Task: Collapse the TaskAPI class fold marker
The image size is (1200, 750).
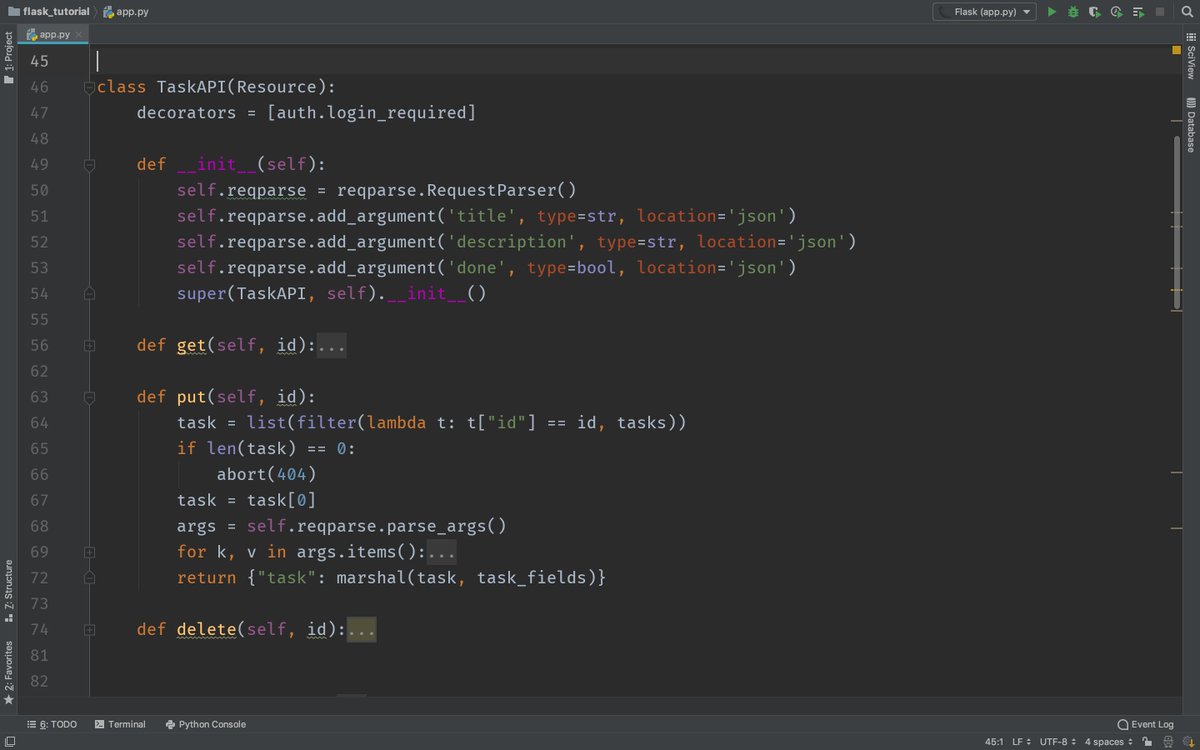Action: (x=89, y=87)
